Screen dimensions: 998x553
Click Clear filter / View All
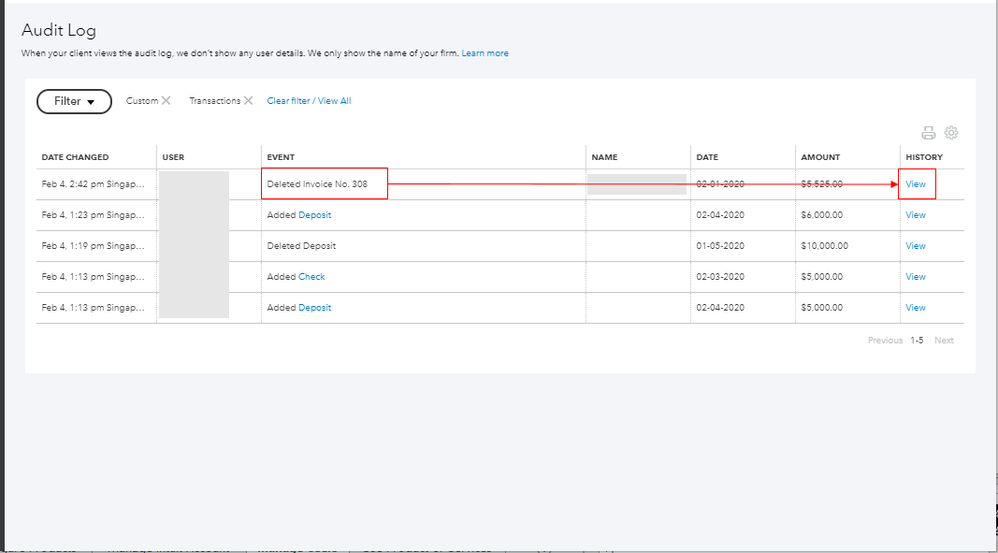[309, 101]
